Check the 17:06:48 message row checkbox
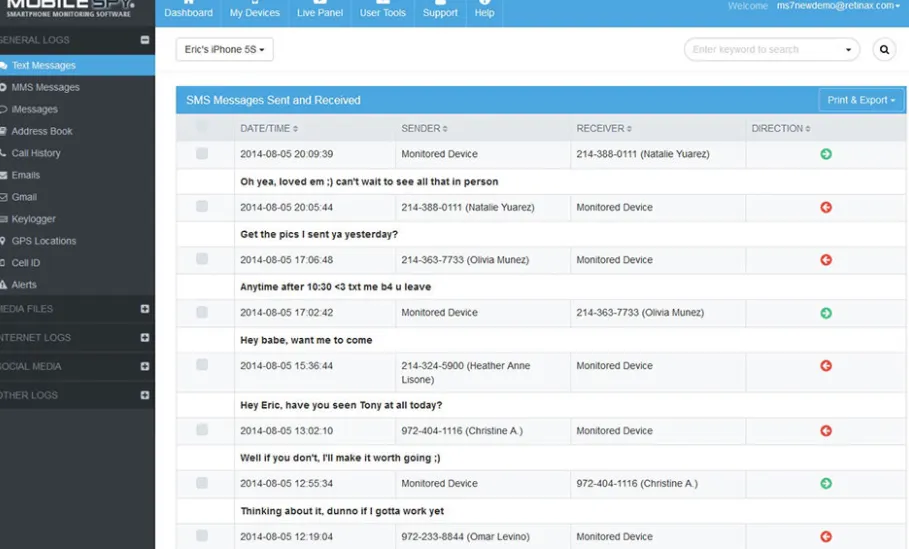 click(202, 259)
